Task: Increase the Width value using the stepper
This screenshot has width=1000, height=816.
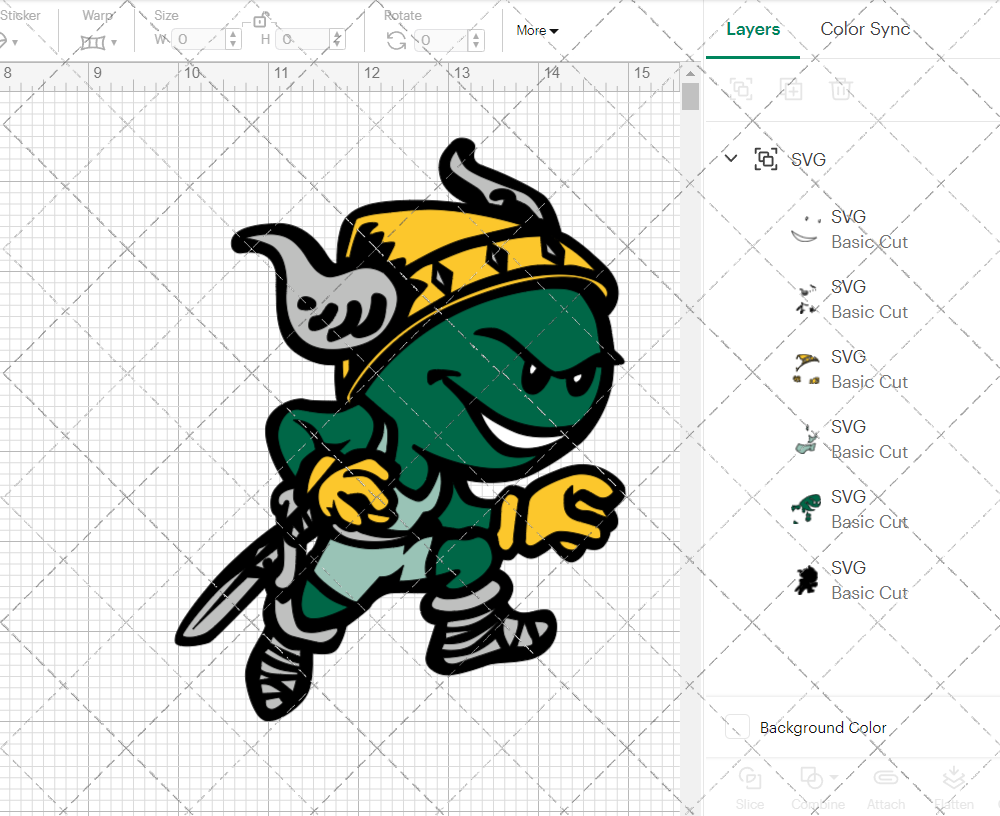Action: pos(233,34)
